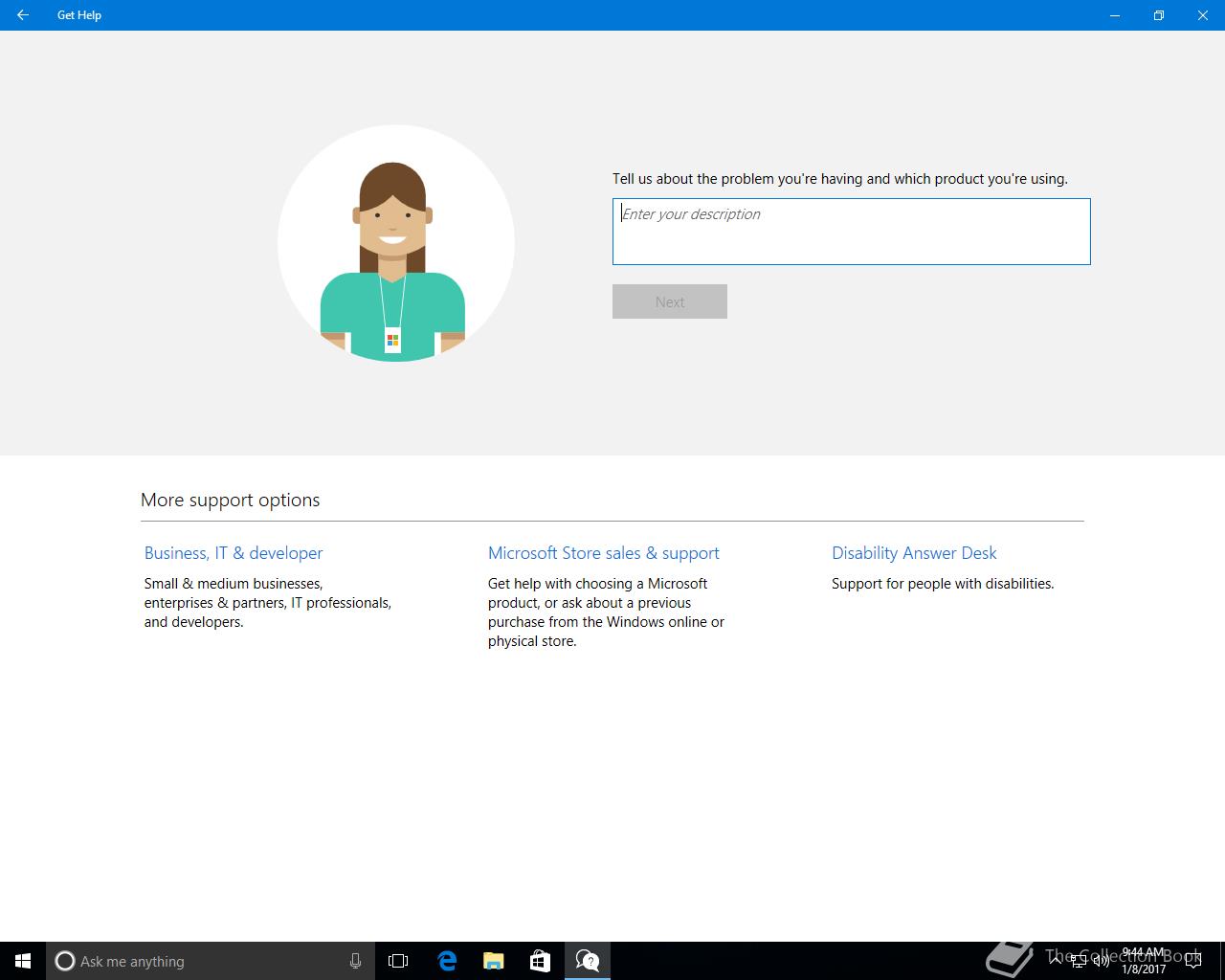
Task: Click 'Support for people with disabilities.' text
Action: 943,584
